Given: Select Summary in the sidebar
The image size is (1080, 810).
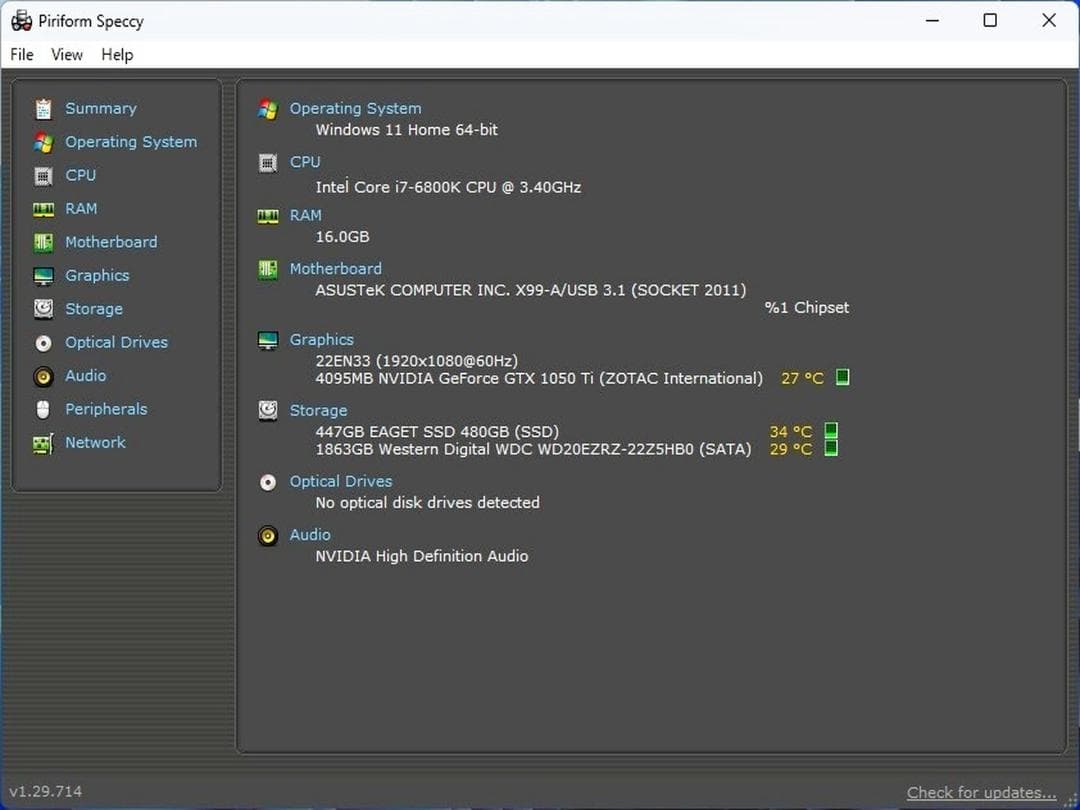Looking at the screenshot, I should click(x=100, y=108).
